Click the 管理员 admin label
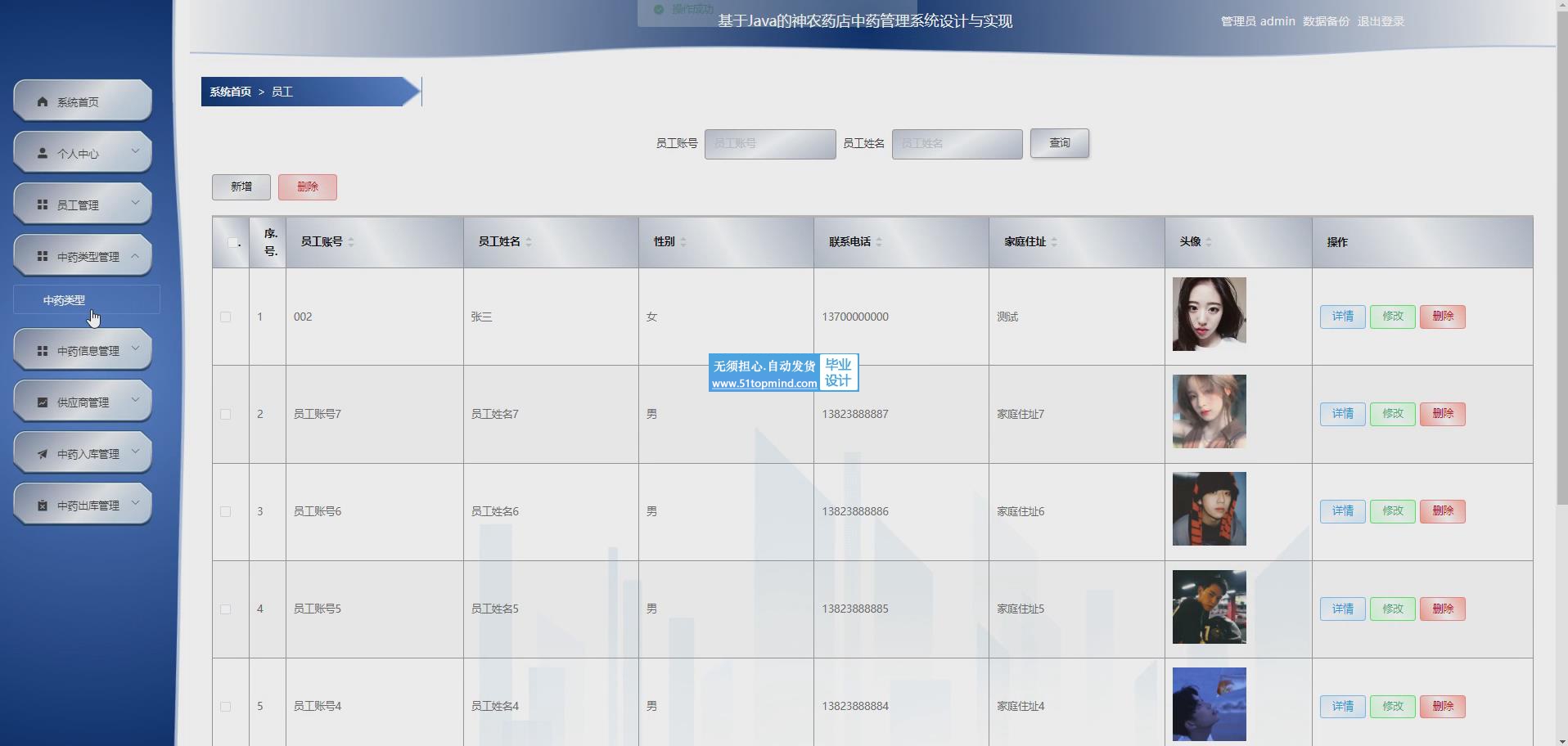The width and height of the screenshot is (1568, 746). 1258,21
